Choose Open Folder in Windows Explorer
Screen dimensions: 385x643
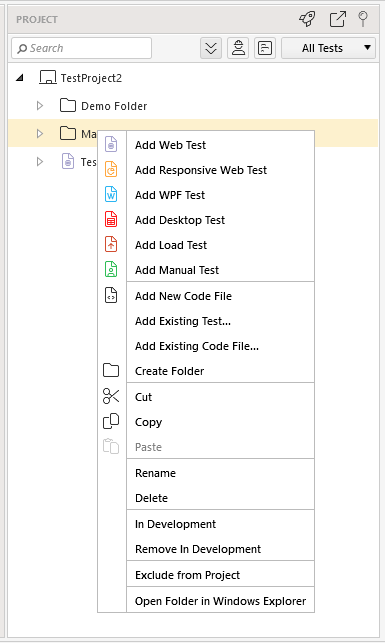(x=220, y=601)
